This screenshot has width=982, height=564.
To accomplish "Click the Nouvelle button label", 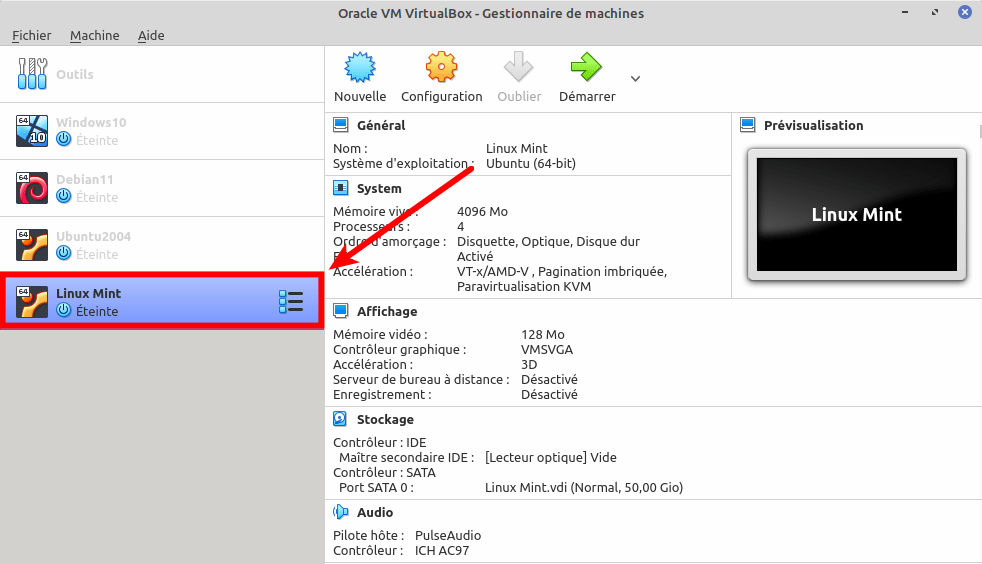I will (x=360, y=96).
